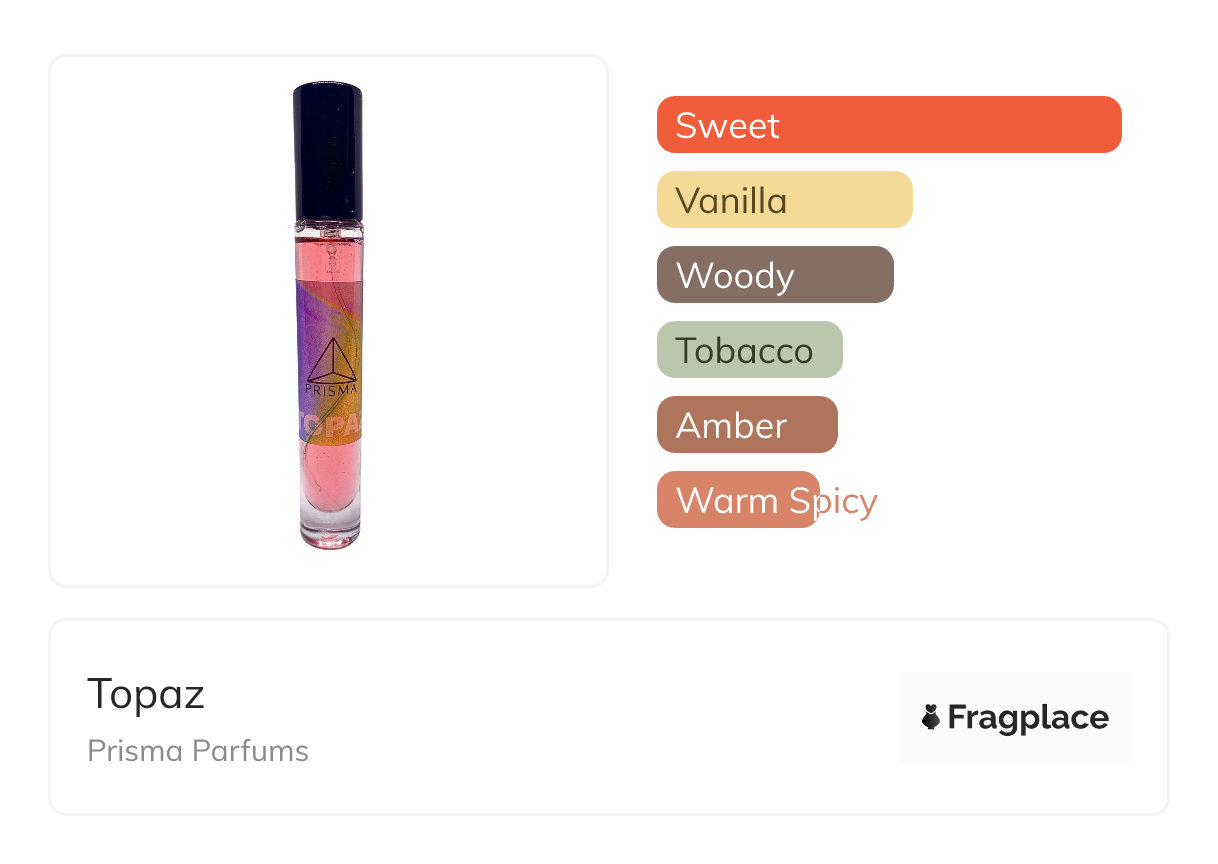
Task: Select the Amber accord bar
Action: point(746,425)
